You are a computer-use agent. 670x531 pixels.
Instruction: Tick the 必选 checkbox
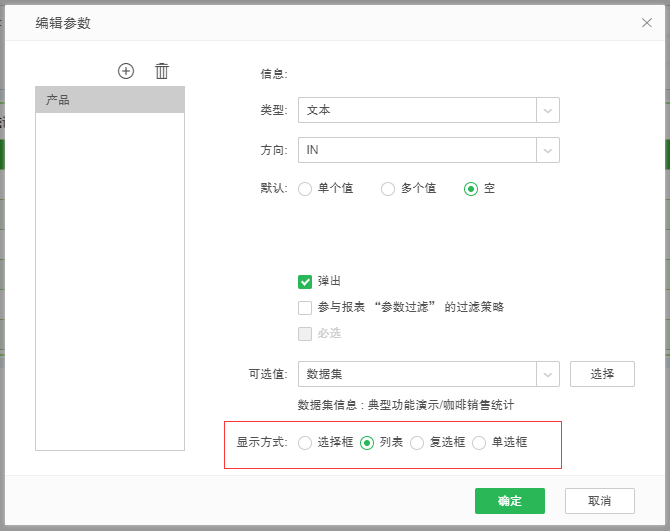pyautogui.click(x=306, y=333)
